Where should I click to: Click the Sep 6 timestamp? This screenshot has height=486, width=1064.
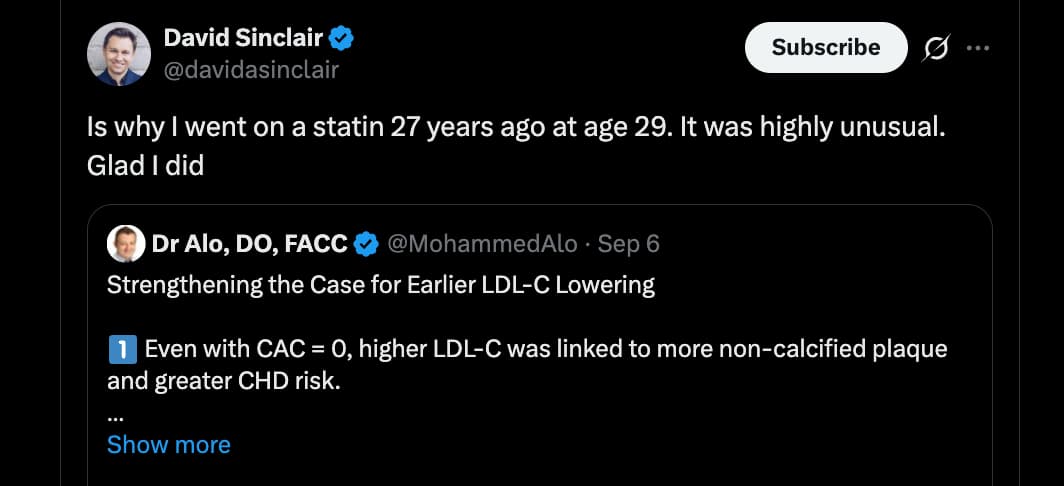point(629,243)
